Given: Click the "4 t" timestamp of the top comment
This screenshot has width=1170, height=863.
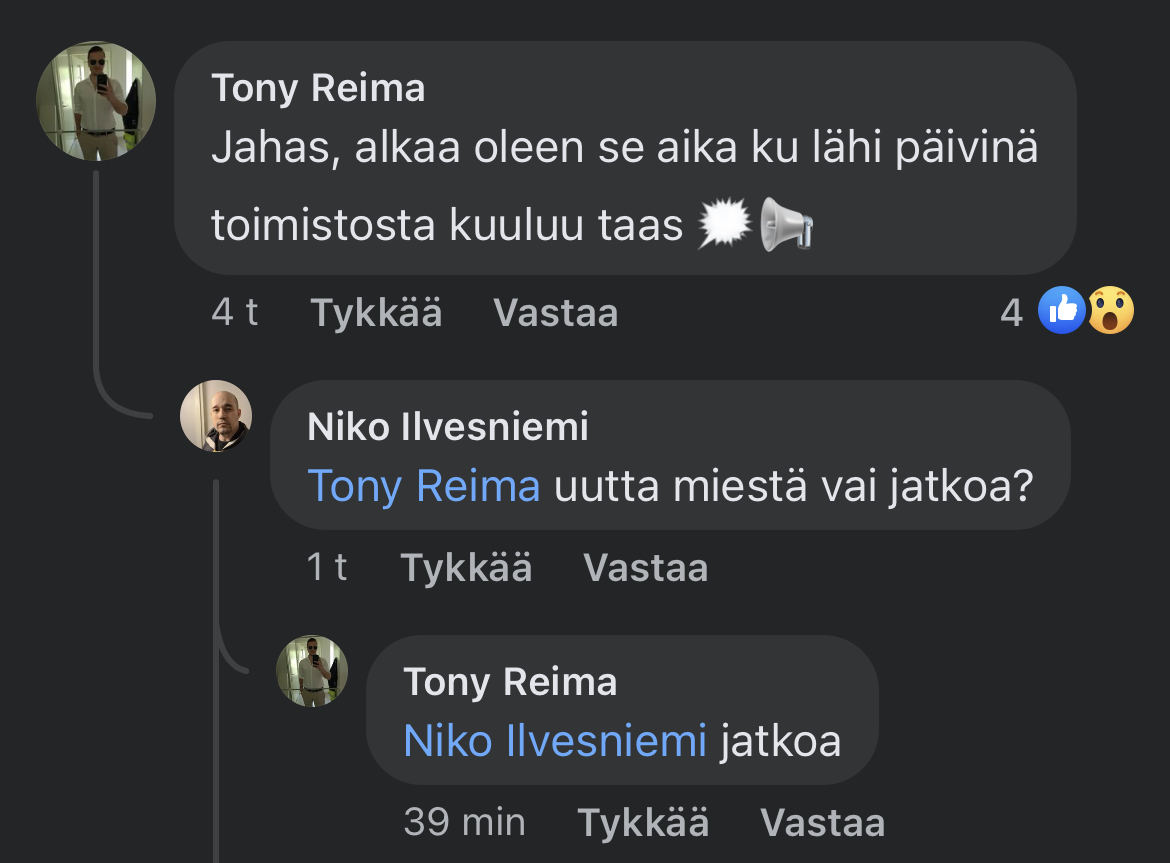Looking at the screenshot, I should pyautogui.click(x=235, y=313).
